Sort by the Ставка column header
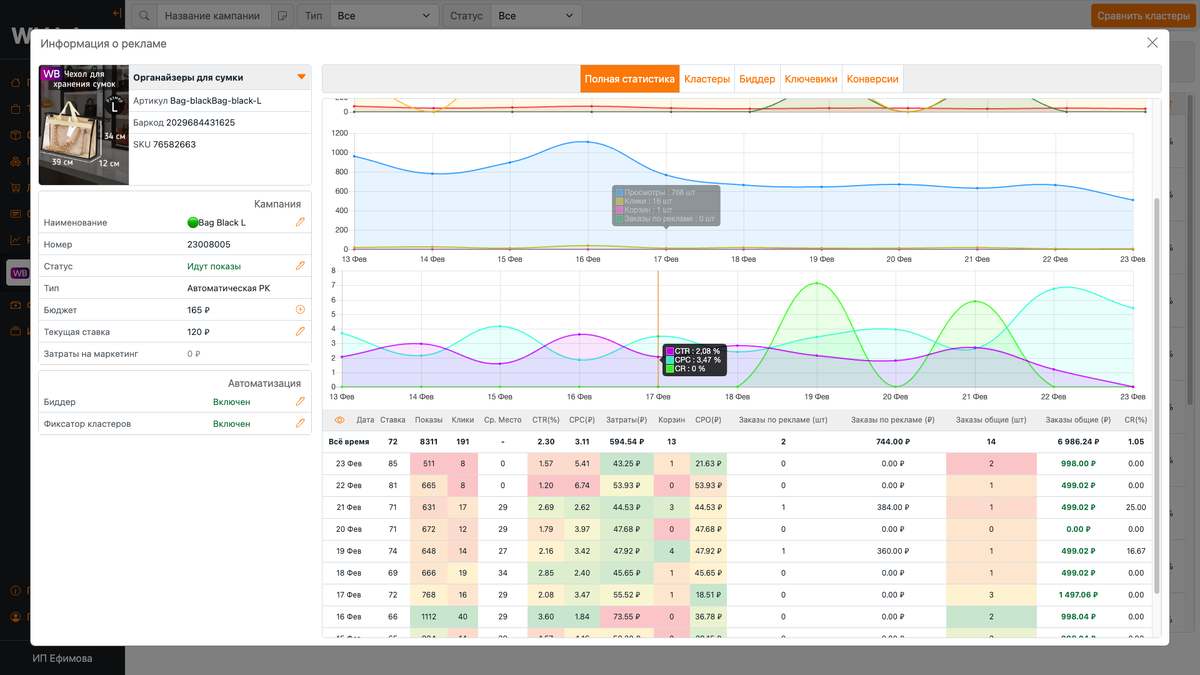This screenshot has width=1200, height=675. (x=393, y=420)
